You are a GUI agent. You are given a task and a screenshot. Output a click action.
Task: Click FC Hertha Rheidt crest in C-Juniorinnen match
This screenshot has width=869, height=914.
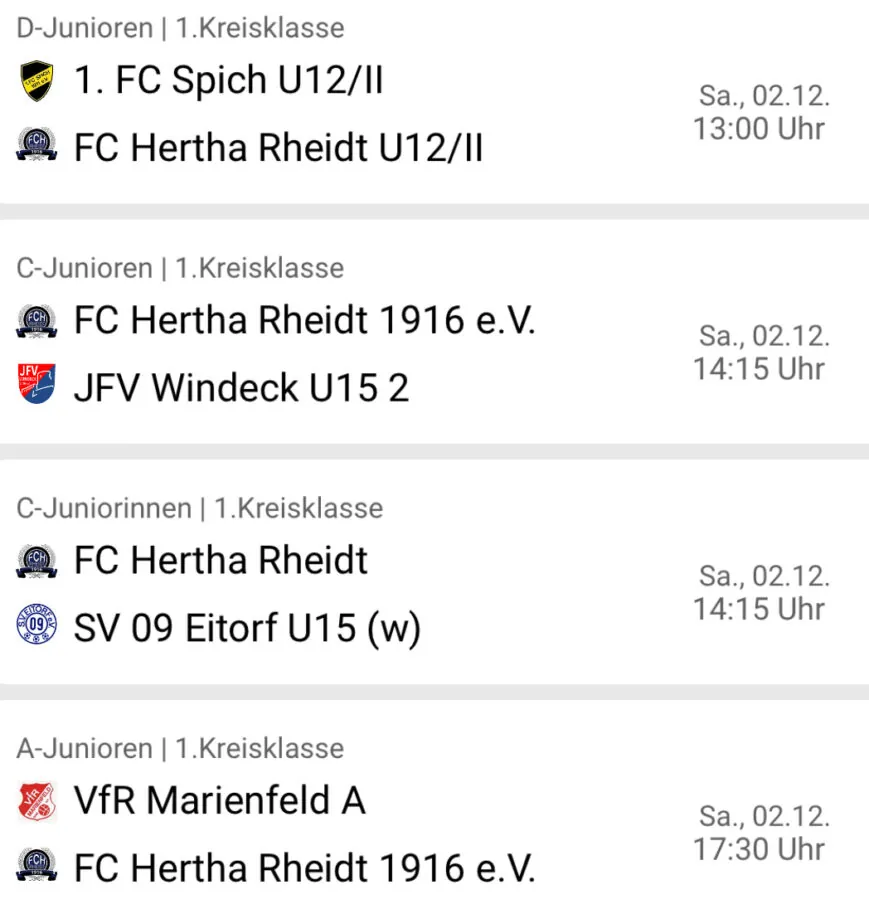coord(37,561)
